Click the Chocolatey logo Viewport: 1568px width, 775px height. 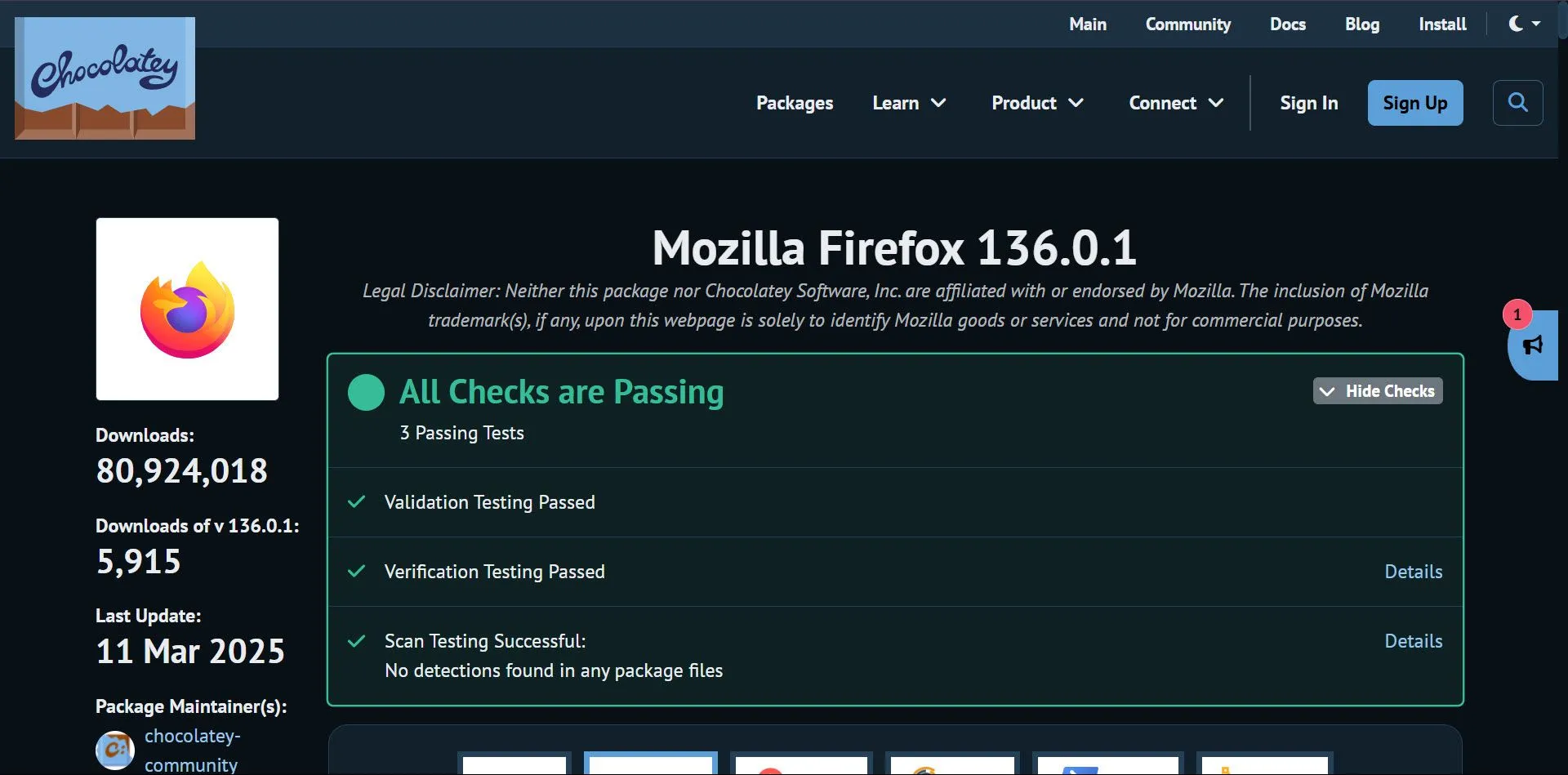tap(105, 78)
